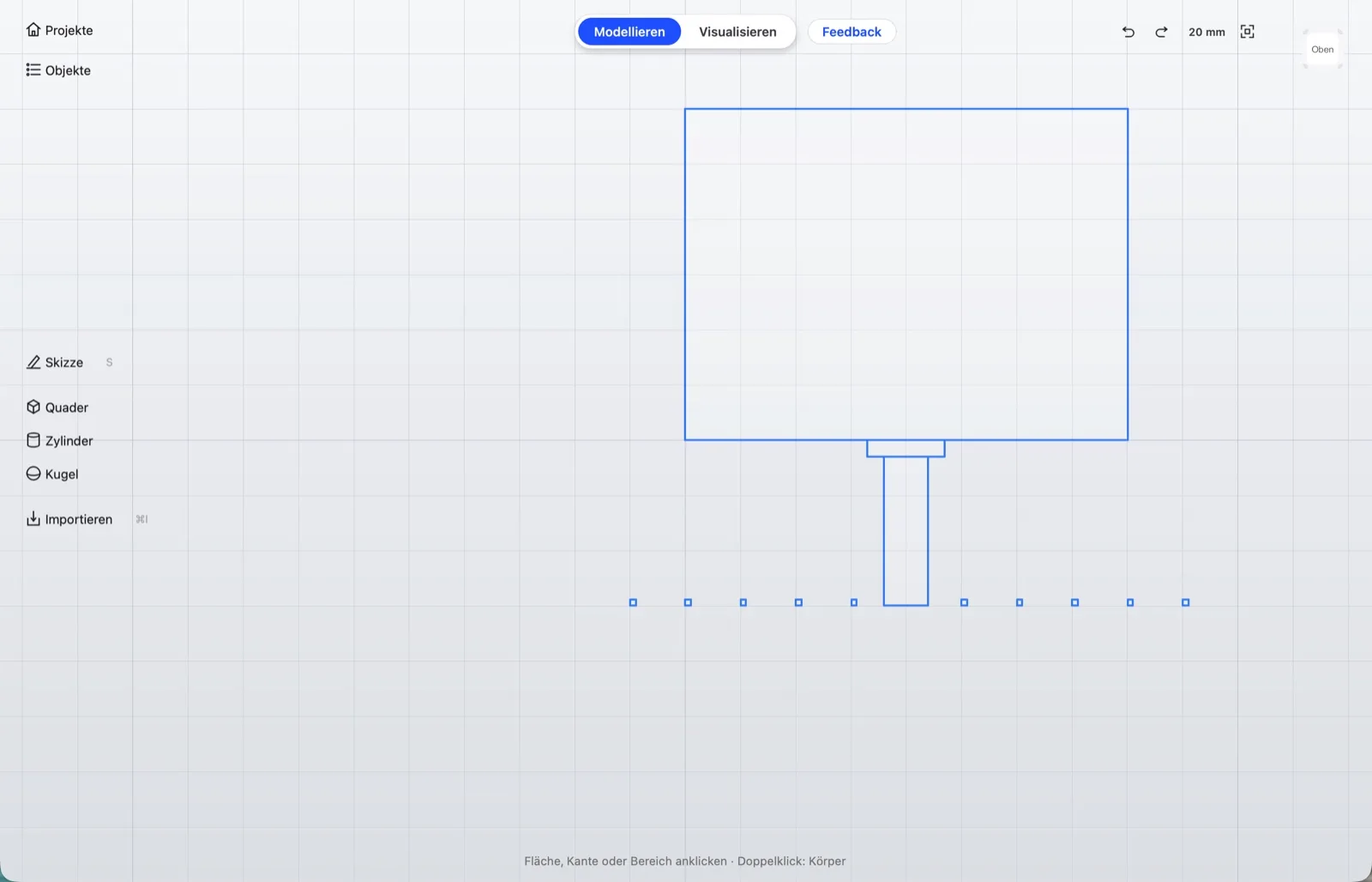Image resolution: width=1372 pixels, height=882 pixels.
Task: Open the Objekte list panel
Action: pos(58,70)
